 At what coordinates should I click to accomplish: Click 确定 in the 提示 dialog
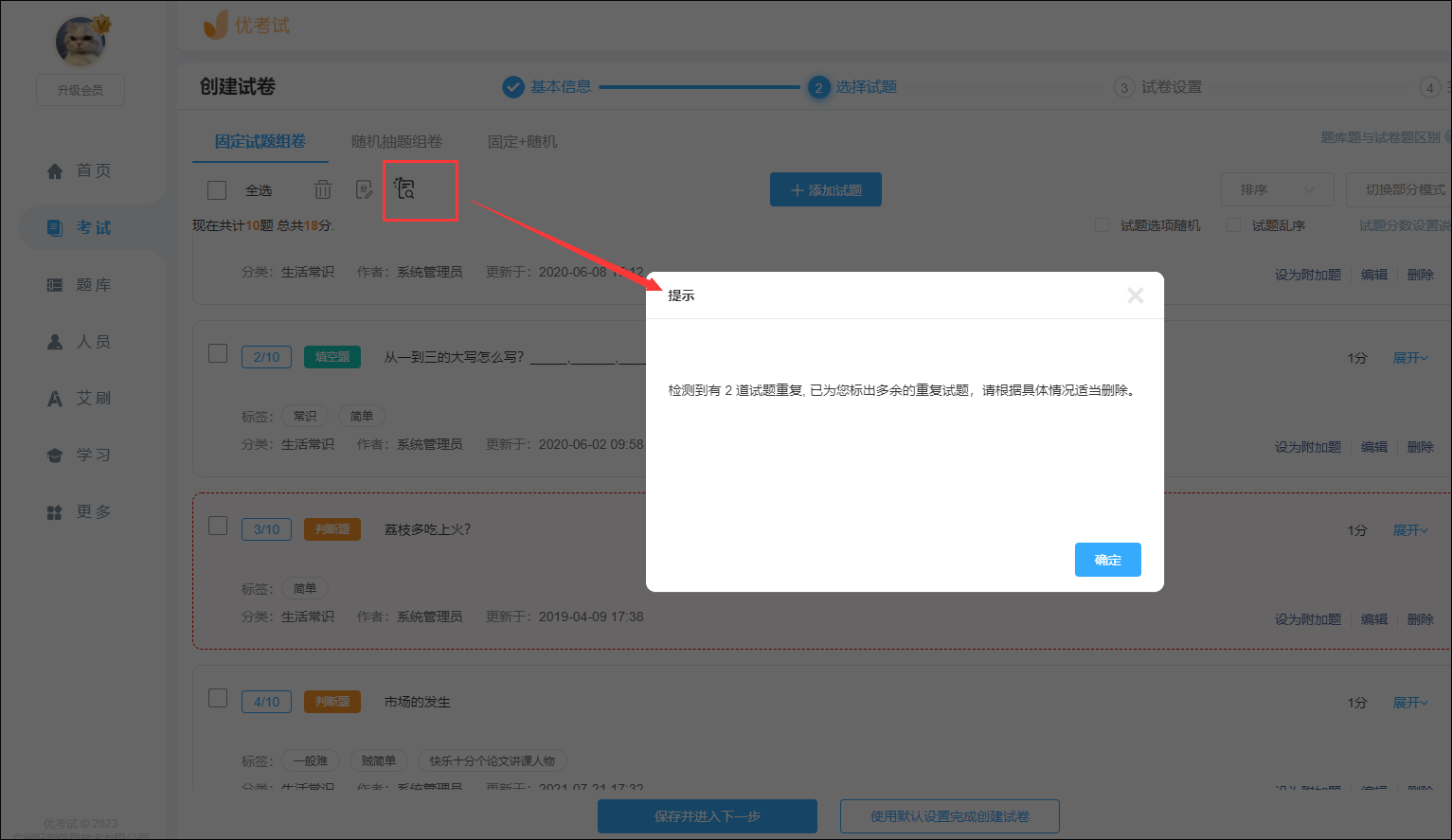(1107, 560)
